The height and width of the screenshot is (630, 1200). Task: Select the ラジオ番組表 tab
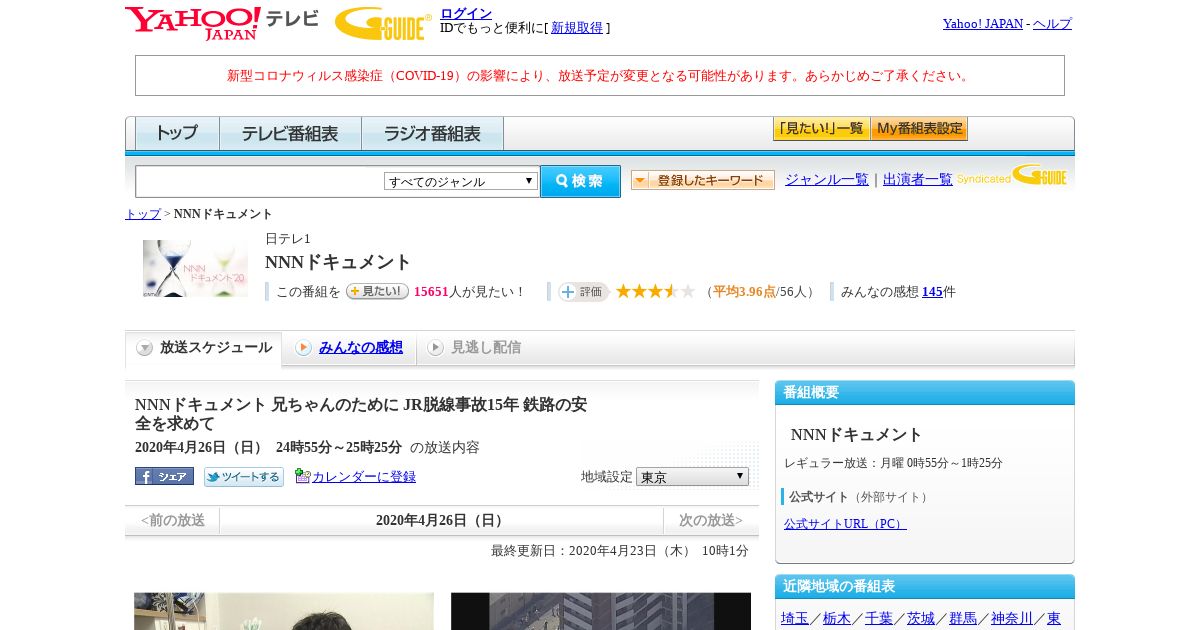tap(432, 133)
